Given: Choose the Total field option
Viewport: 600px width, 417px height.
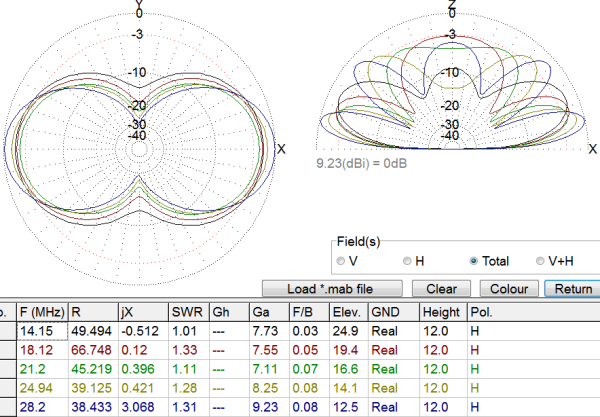Looking at the screenshot, I should point(474,261).
